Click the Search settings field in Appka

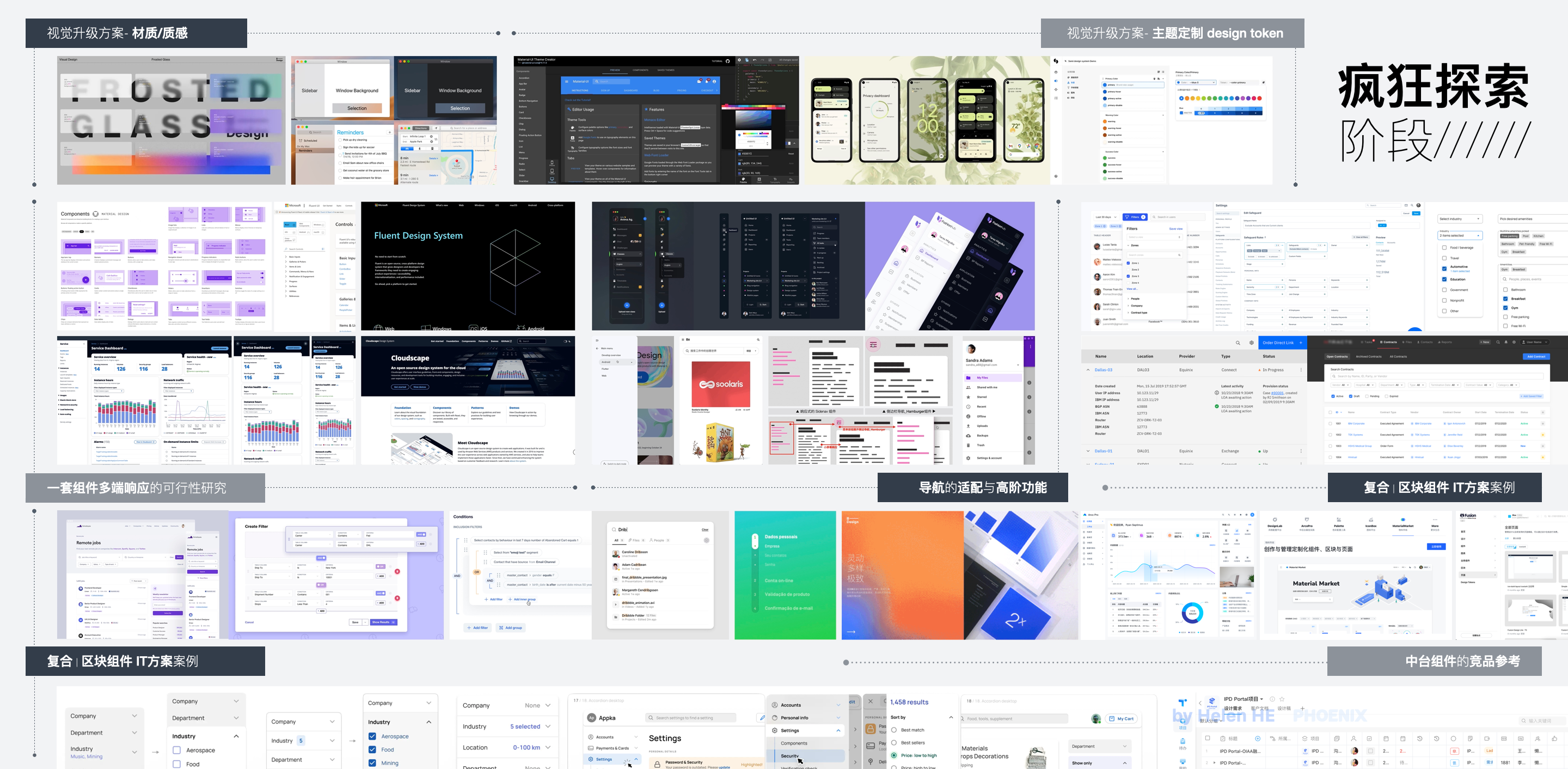tap(691, 718)
